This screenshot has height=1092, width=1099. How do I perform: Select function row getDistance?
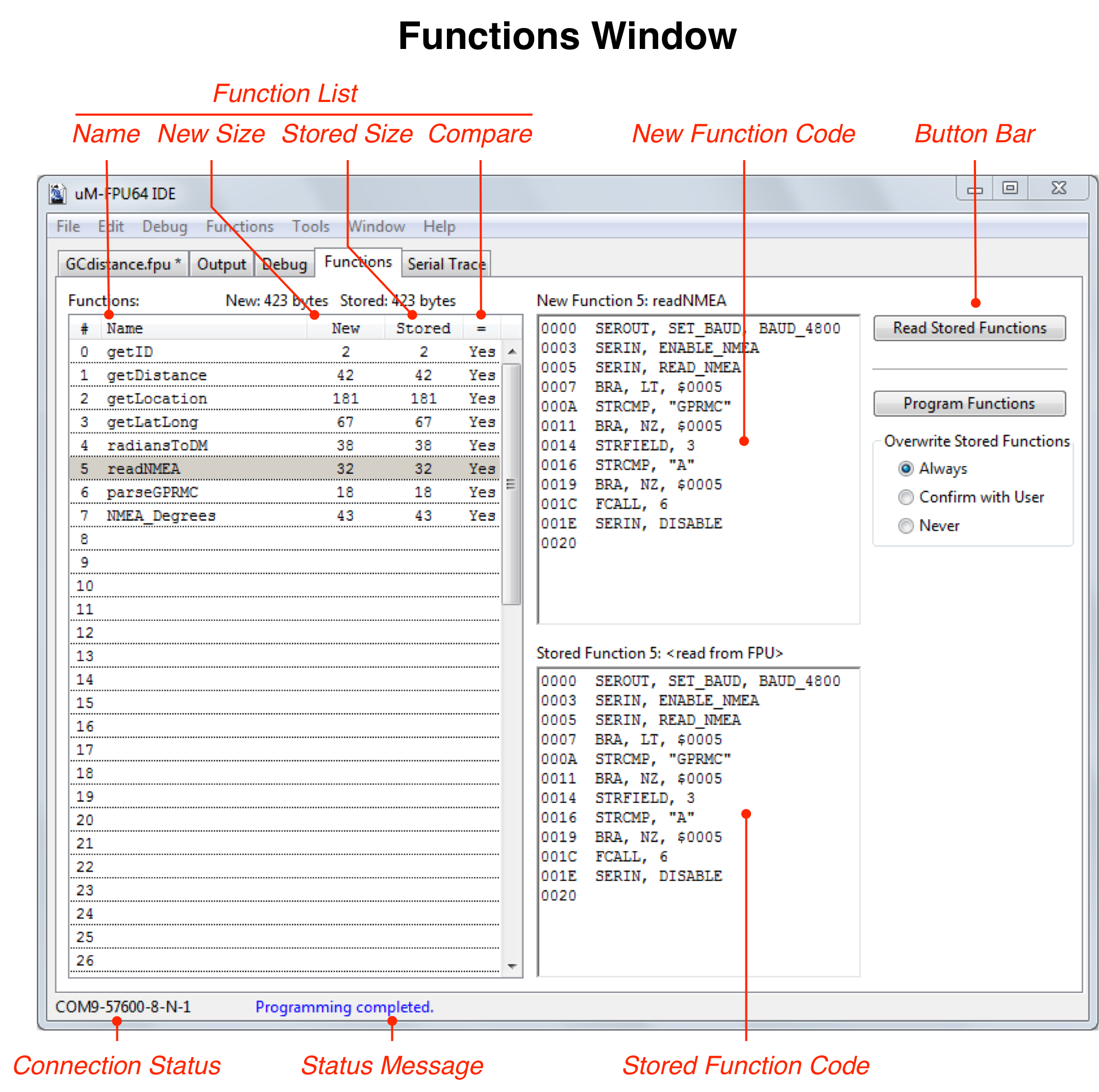(284, 375)
